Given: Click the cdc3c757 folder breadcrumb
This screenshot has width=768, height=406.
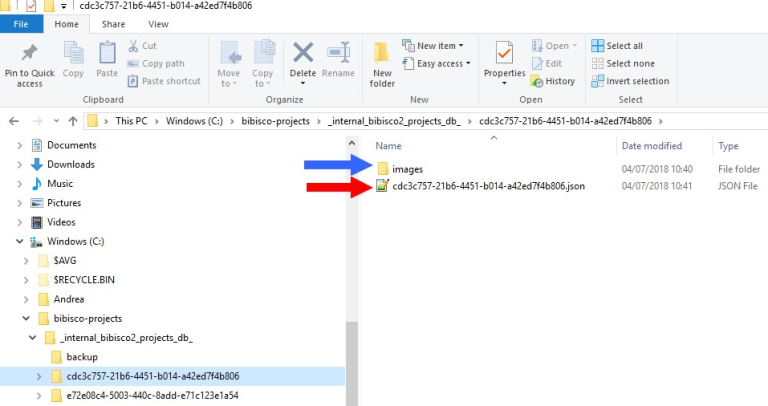Looking at the screenshot, I should (x=565, y=121).
